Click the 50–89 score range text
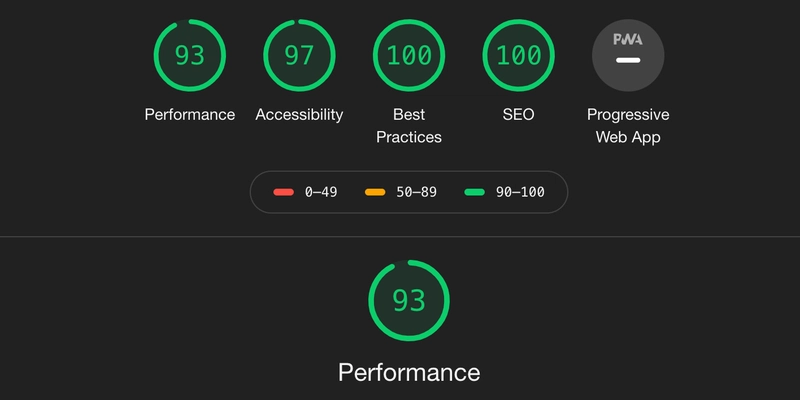The height and width of the screenshot is (400, 800). click(418, 192)
